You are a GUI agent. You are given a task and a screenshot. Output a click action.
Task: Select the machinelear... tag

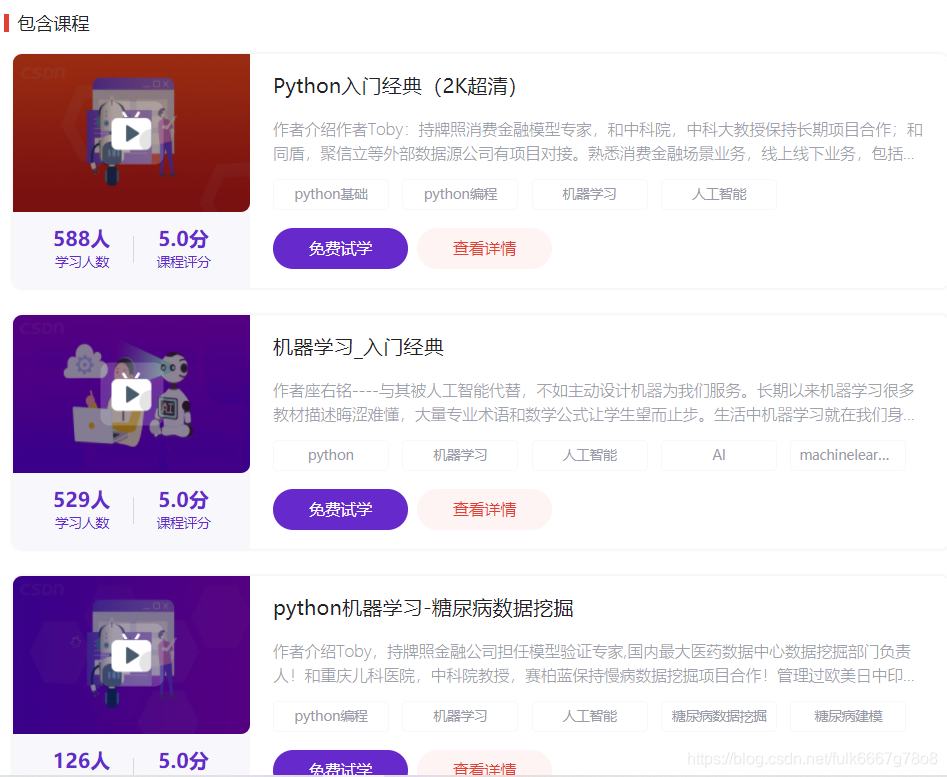[x=847, y=455]
